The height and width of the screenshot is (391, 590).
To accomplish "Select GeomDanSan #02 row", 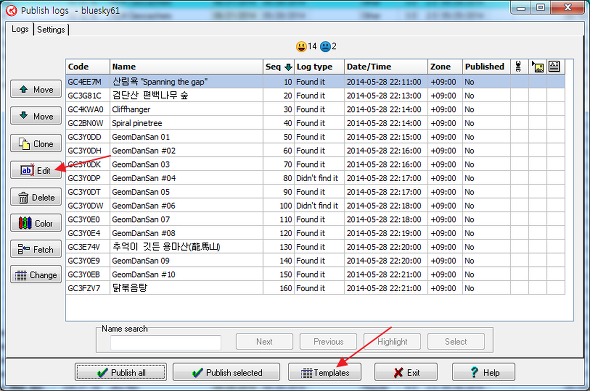I will click(315, 151).
